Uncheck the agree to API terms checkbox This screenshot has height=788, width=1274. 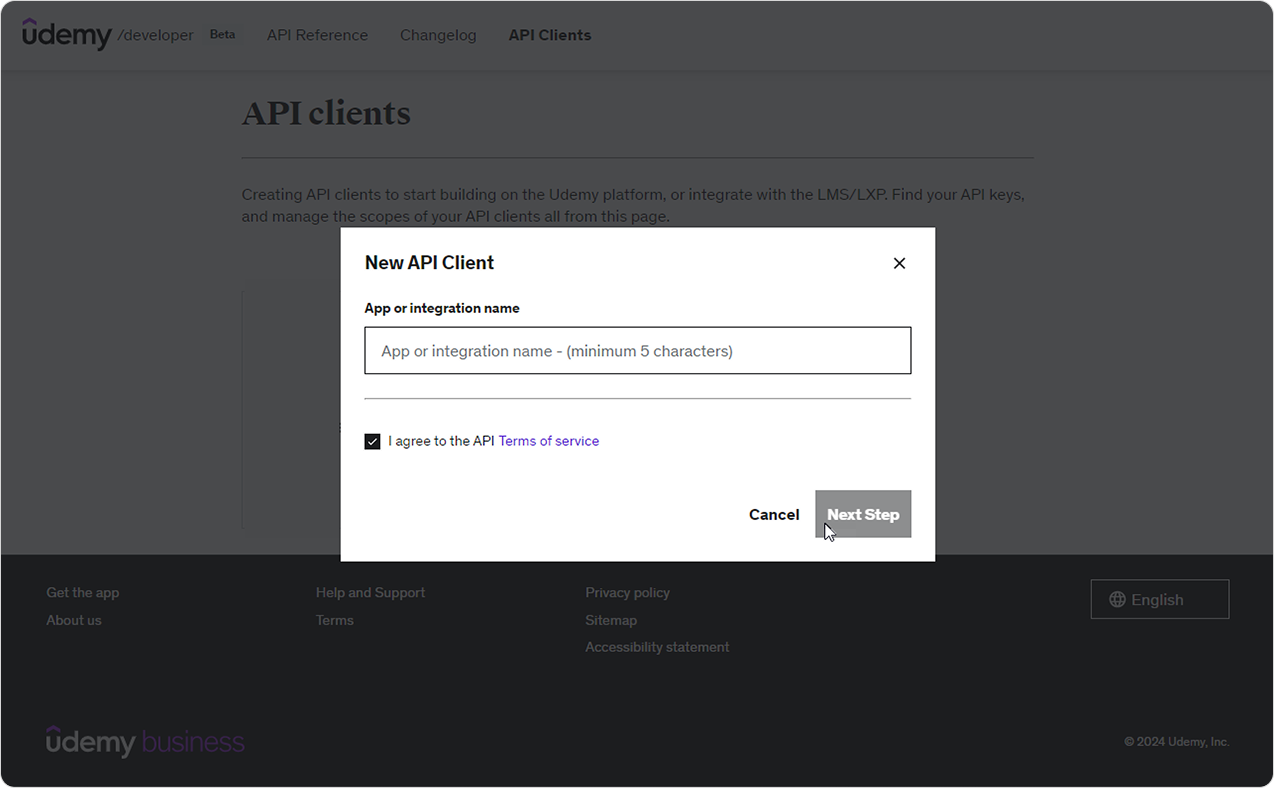pos(372,441)
